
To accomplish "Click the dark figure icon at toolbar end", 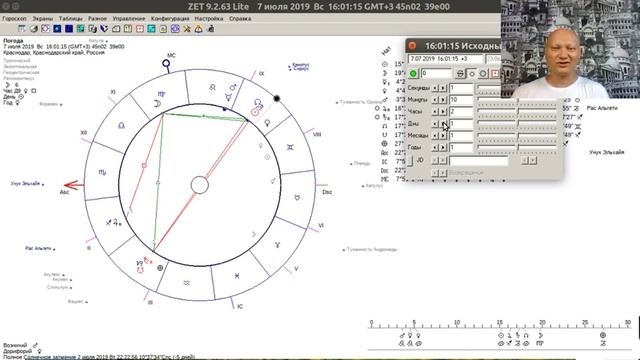I will 211,29.
